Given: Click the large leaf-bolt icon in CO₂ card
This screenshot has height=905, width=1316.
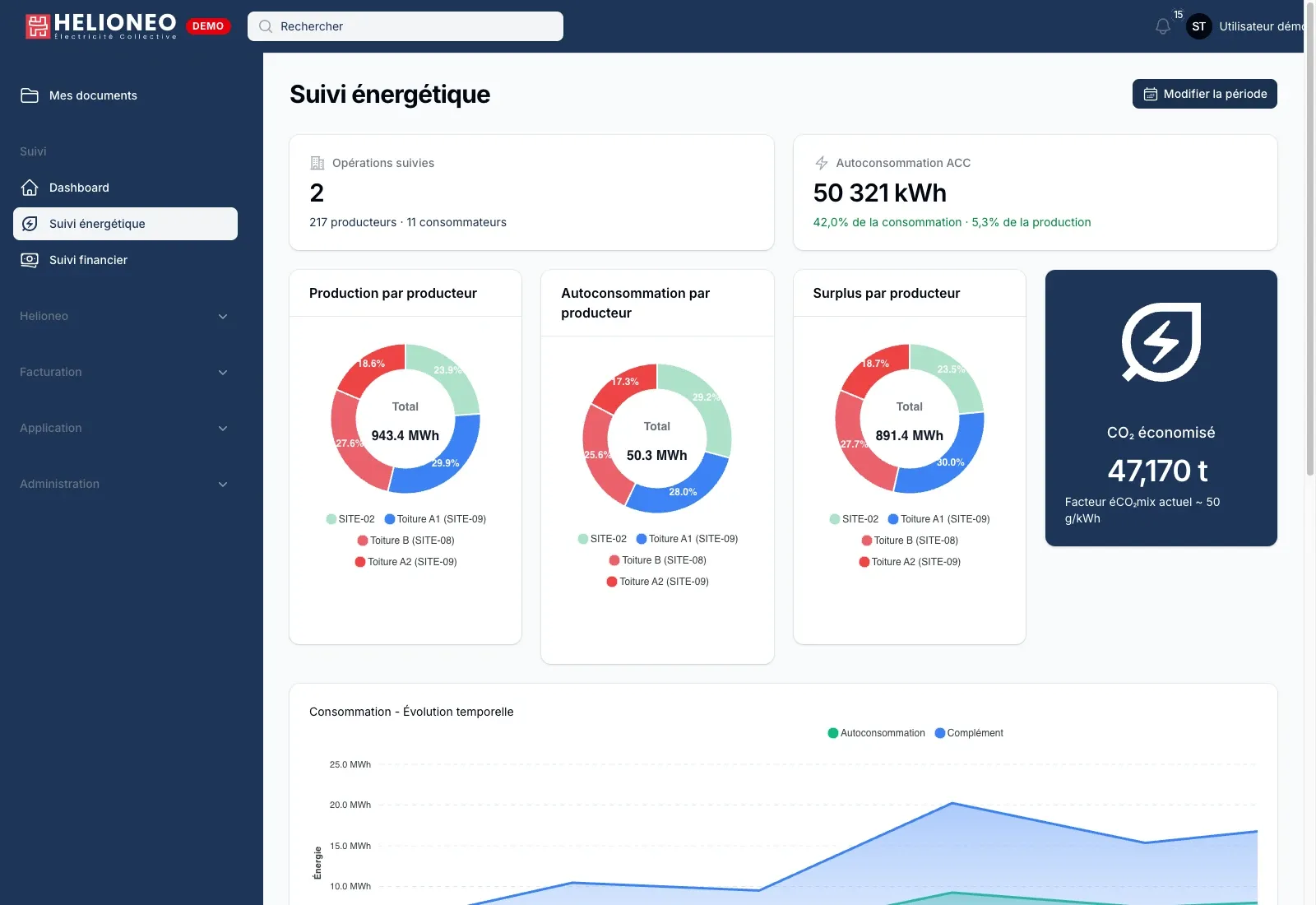Looking at the screenshot, I should click(x=1161, y=342).
